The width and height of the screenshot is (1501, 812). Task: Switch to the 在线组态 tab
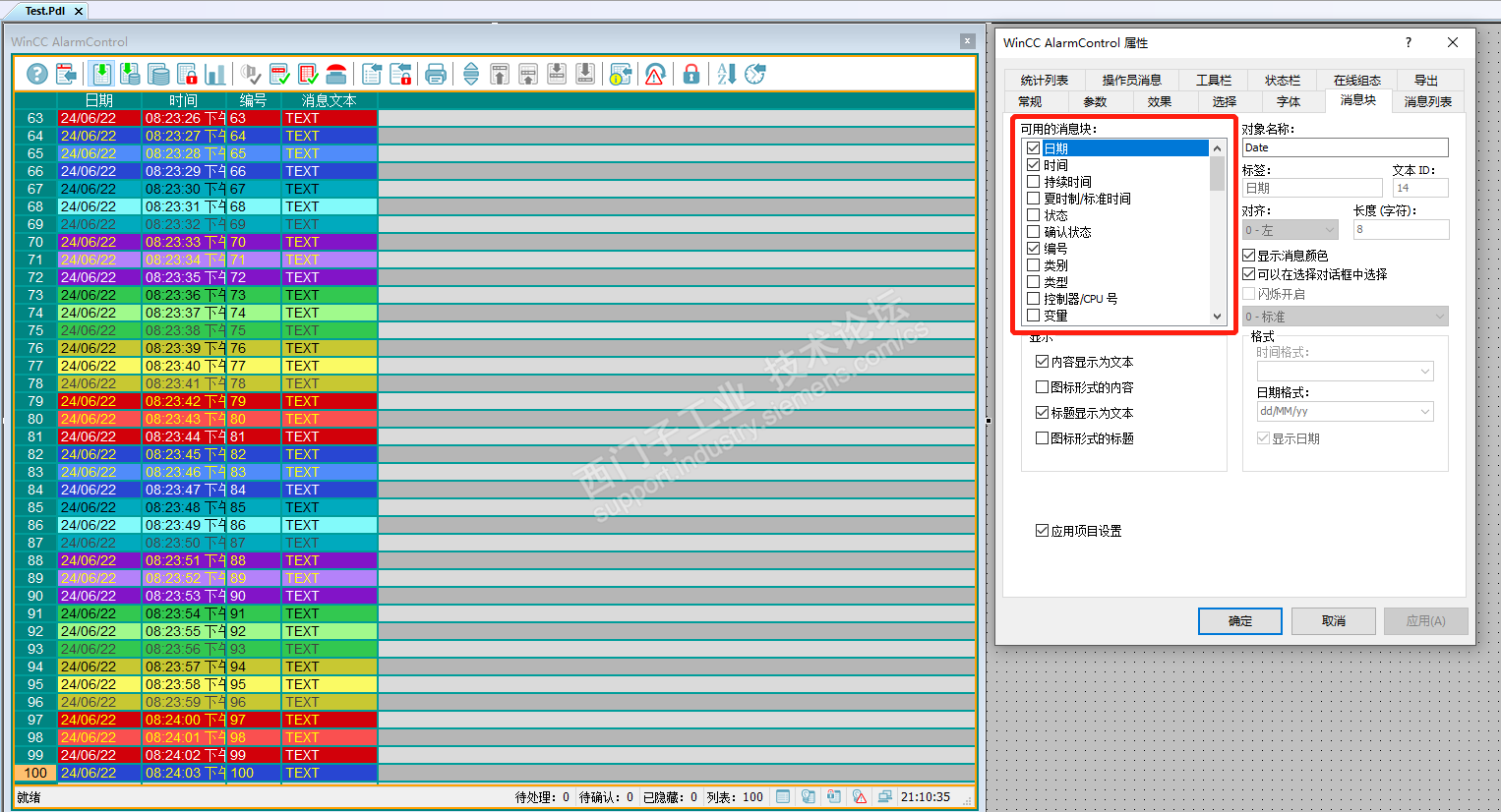(x=1357, y=81)
